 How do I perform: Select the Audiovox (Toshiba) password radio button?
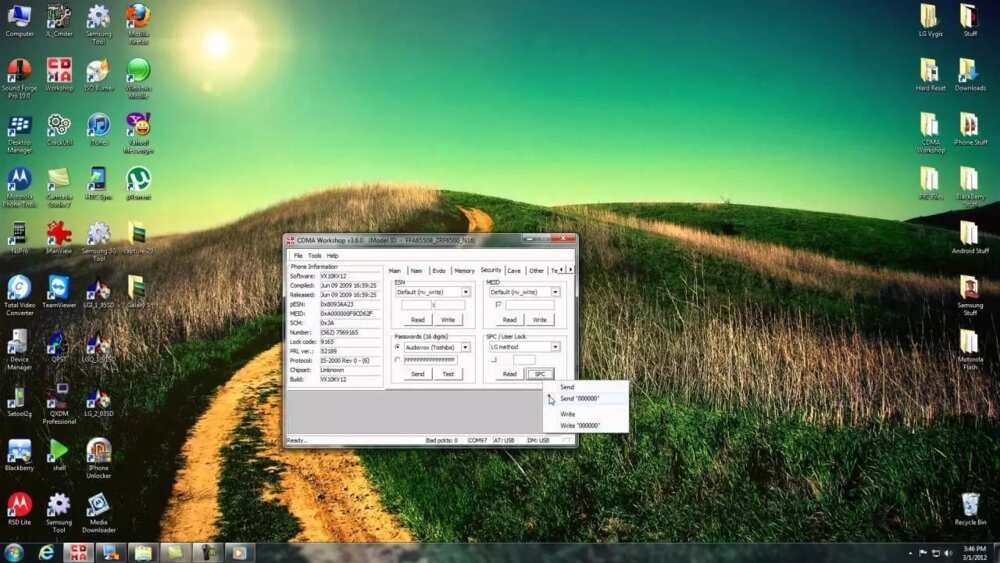(397, 347)
